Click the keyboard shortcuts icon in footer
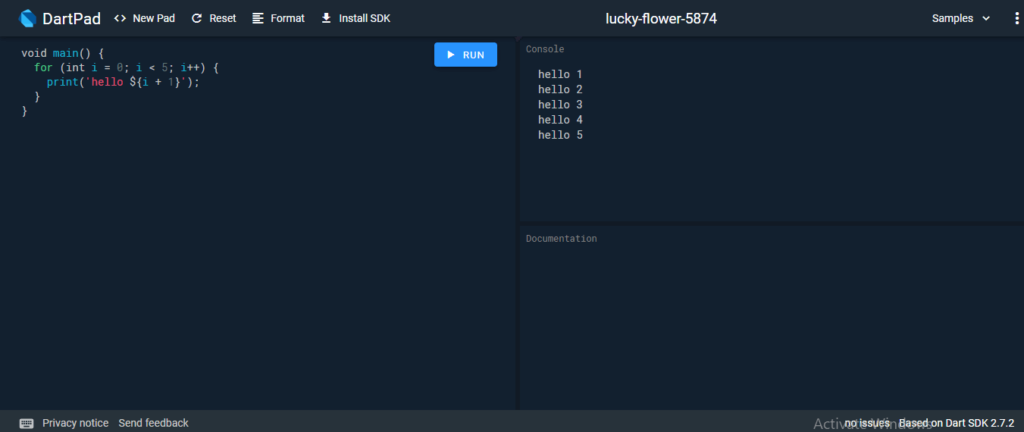Screen dimensions: 1024x432 (27, 423)
